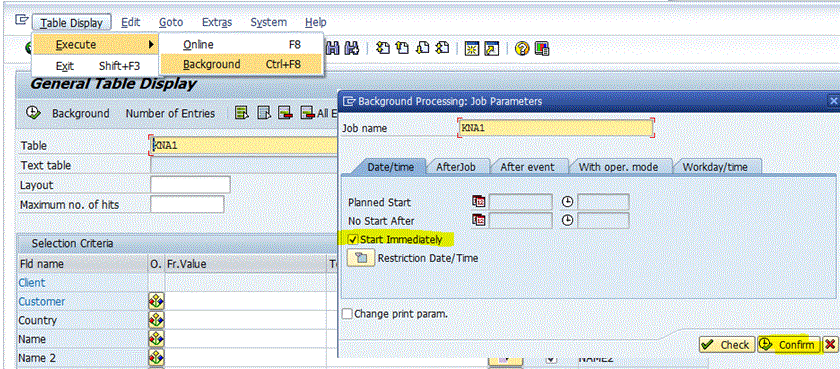This screenshot has width=840, height=369.
Task: Click the Find Next binoculars icon
Action: coord(351,49)
